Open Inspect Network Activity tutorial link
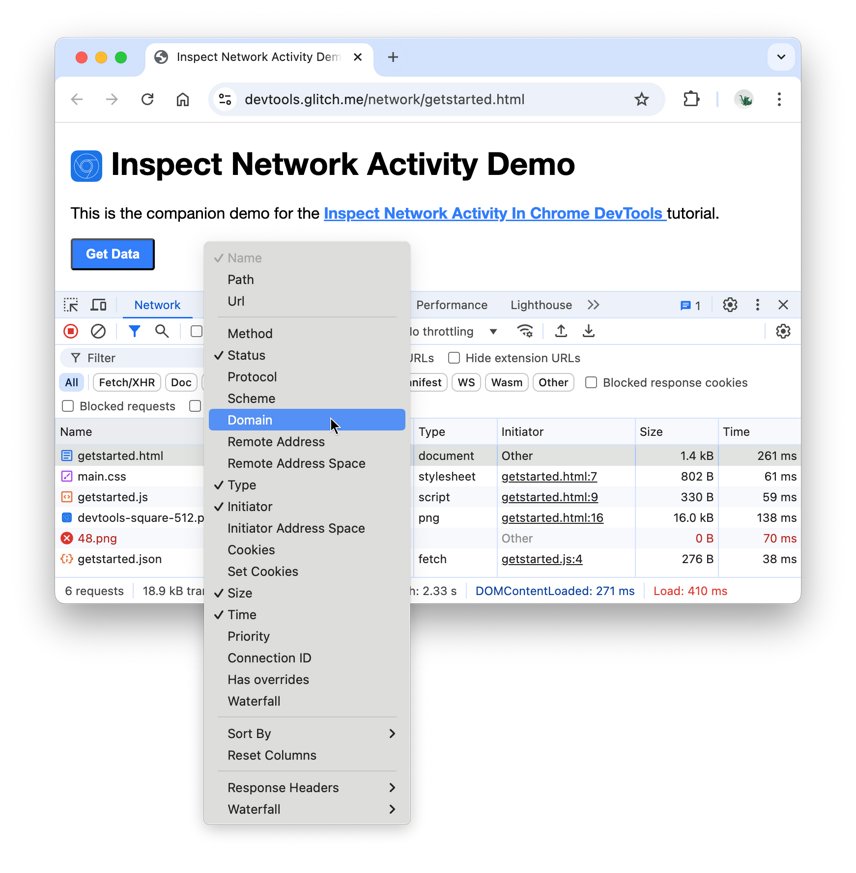 pyautogui.click(x=495, y=213)
